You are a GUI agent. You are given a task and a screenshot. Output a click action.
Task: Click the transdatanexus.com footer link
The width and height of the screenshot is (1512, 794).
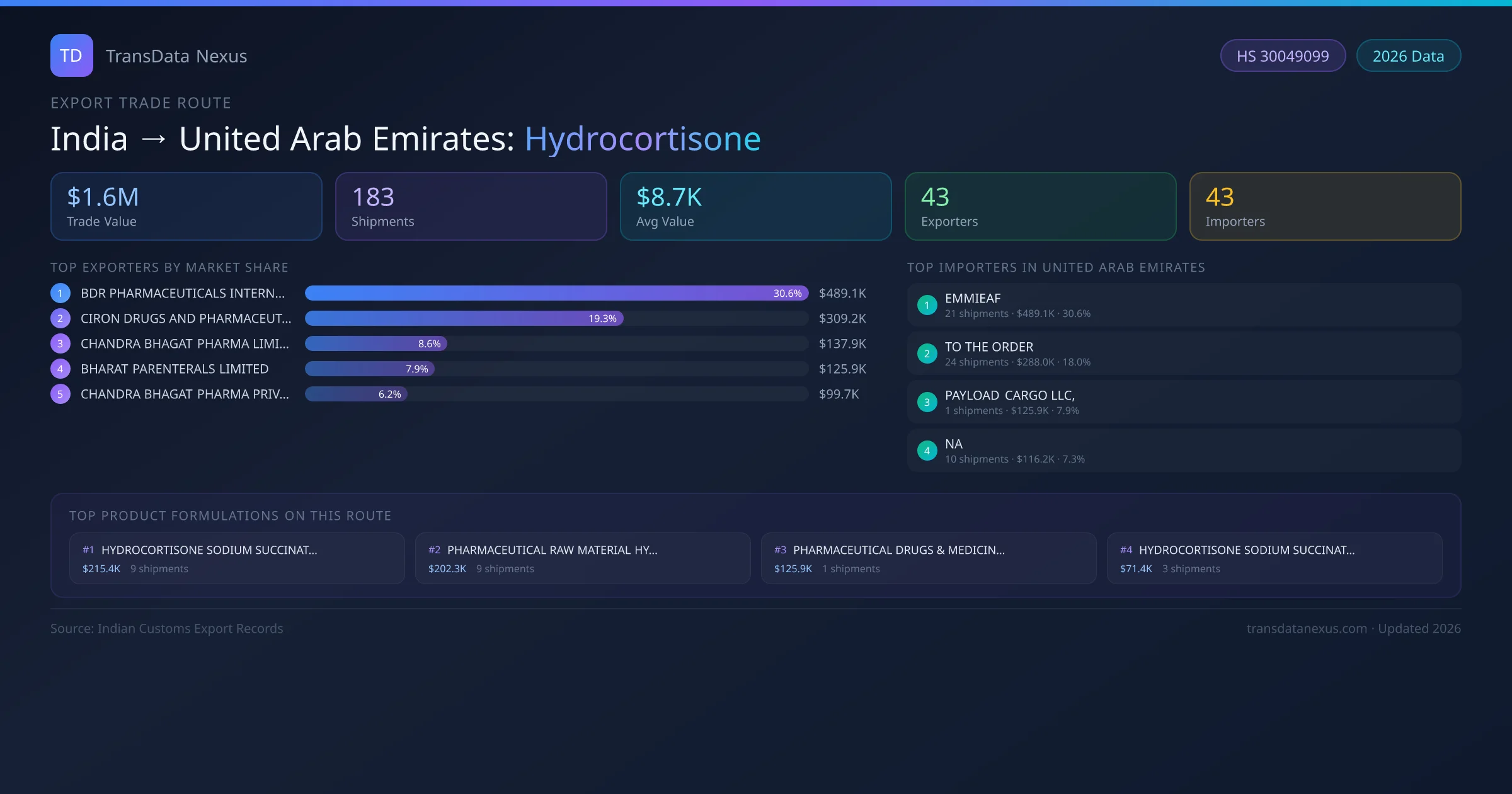tap(1306, 628)
